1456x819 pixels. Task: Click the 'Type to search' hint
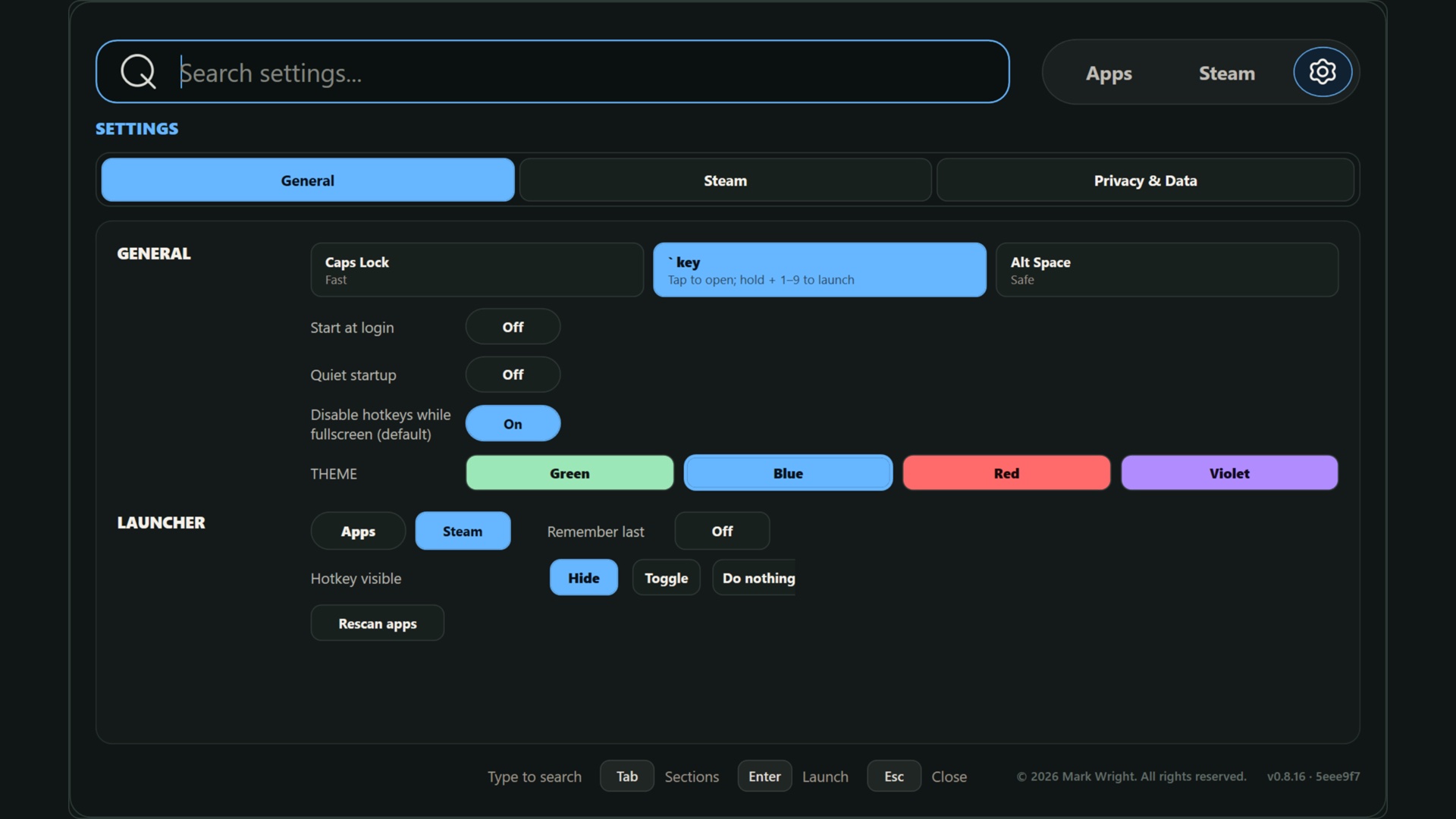(535, 777)
